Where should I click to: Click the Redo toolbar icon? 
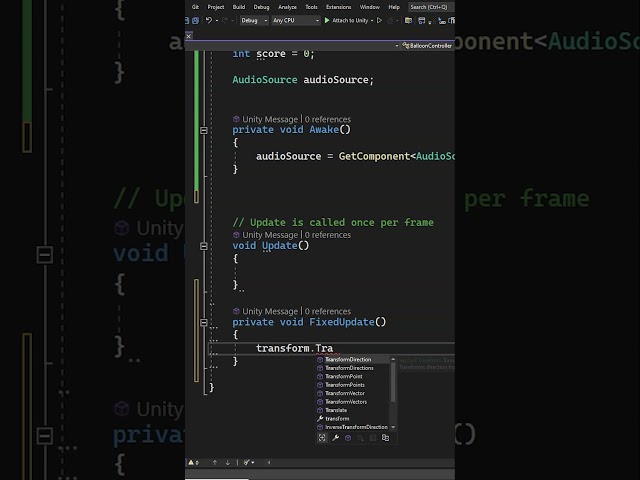[224, 20]
